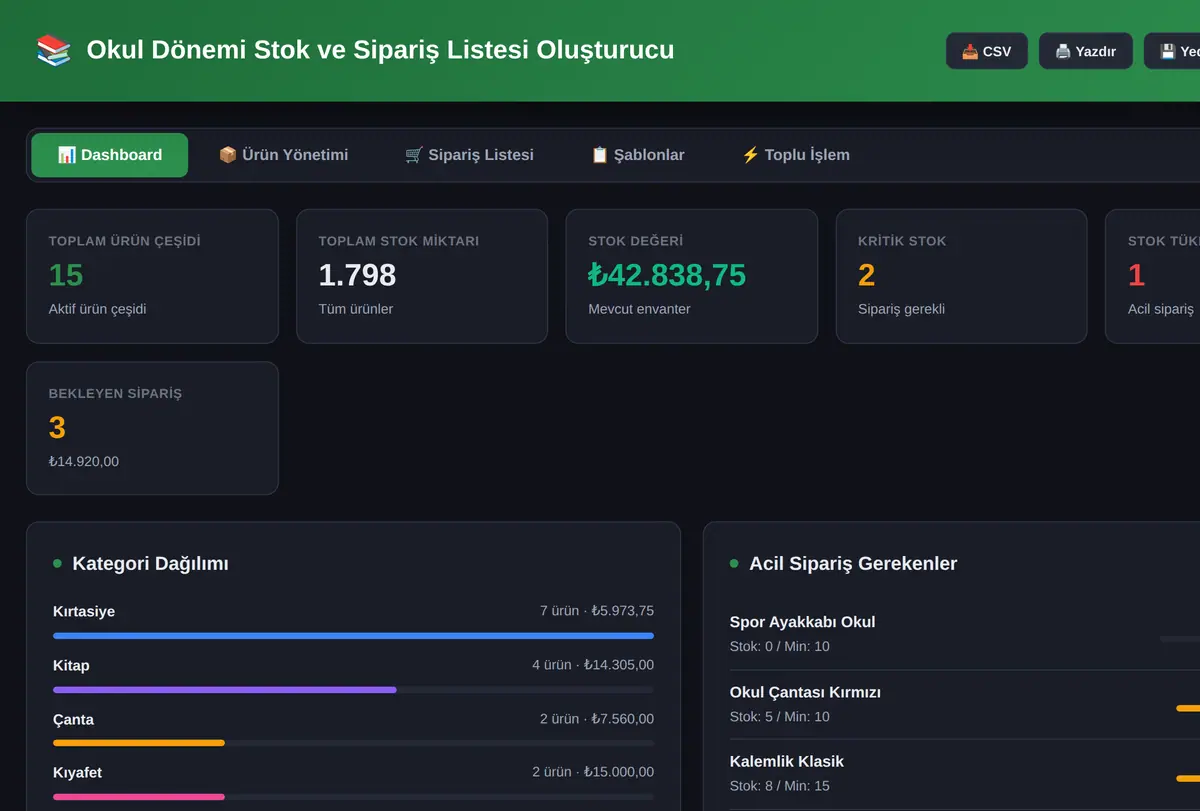Click the 'Mevcut envanter' caption

[640, 309]
